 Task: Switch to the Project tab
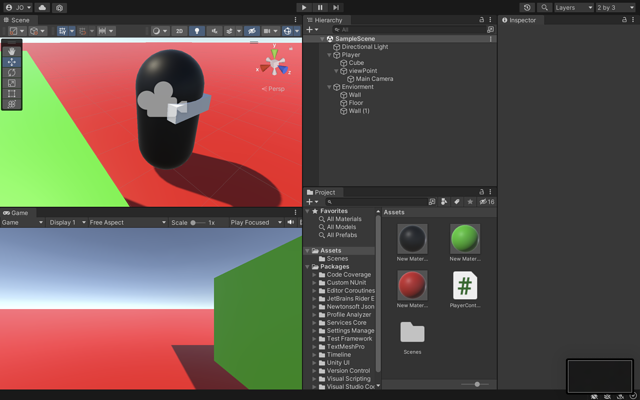[323, 192]
